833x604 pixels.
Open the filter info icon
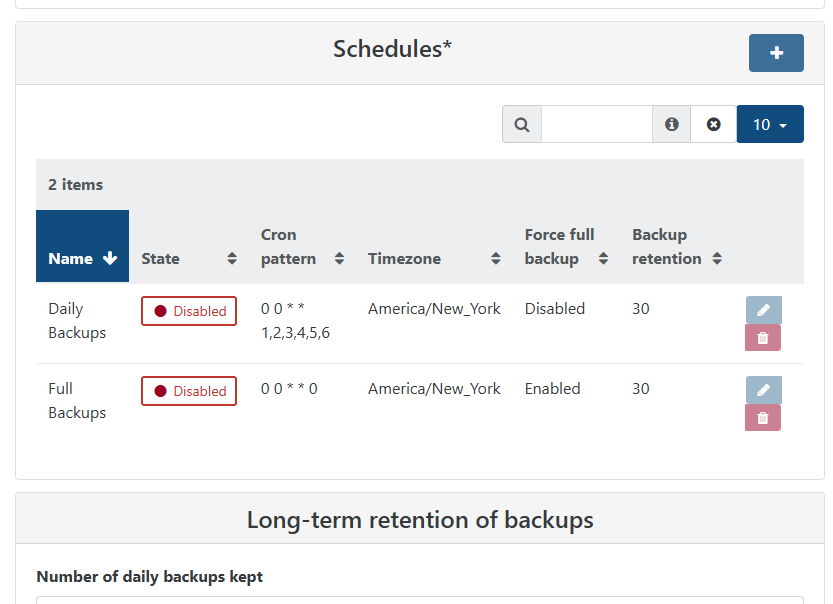tap(672, 124)
